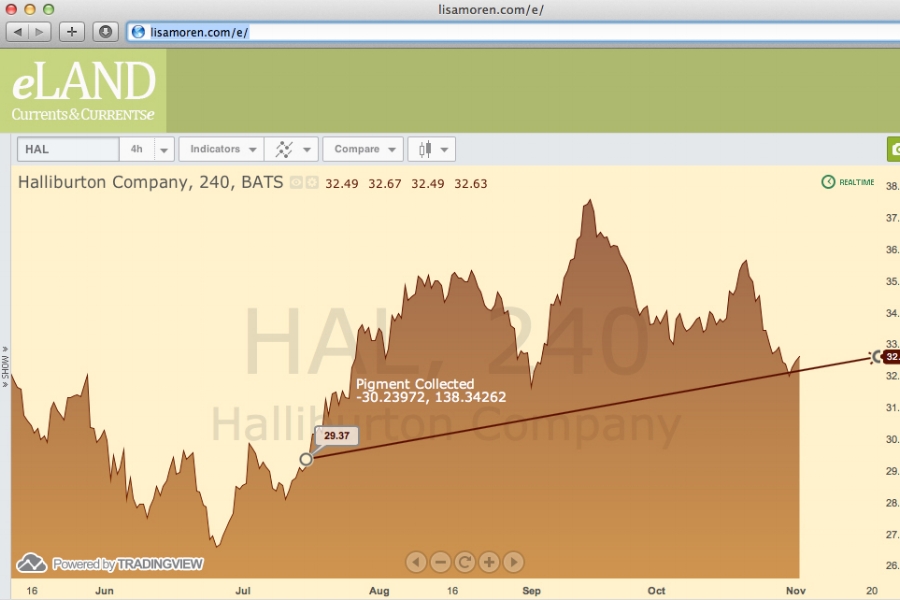Image resolution: width=900 pixels, height=600 pixels.
Task: Open the Indicators dropdown
Action: pyautogui.click(x=222, y=149)
